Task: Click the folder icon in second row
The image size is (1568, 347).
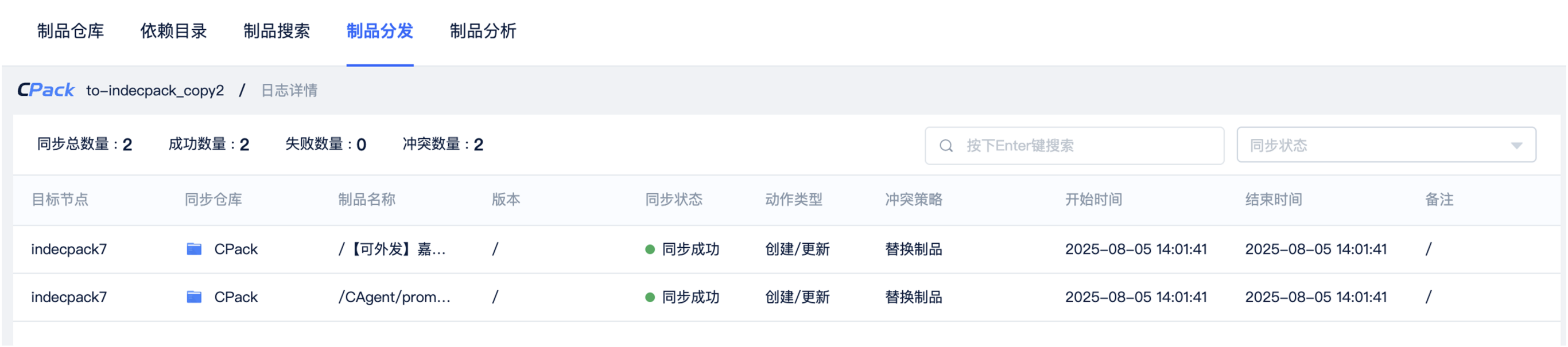Action: point(194,297)
